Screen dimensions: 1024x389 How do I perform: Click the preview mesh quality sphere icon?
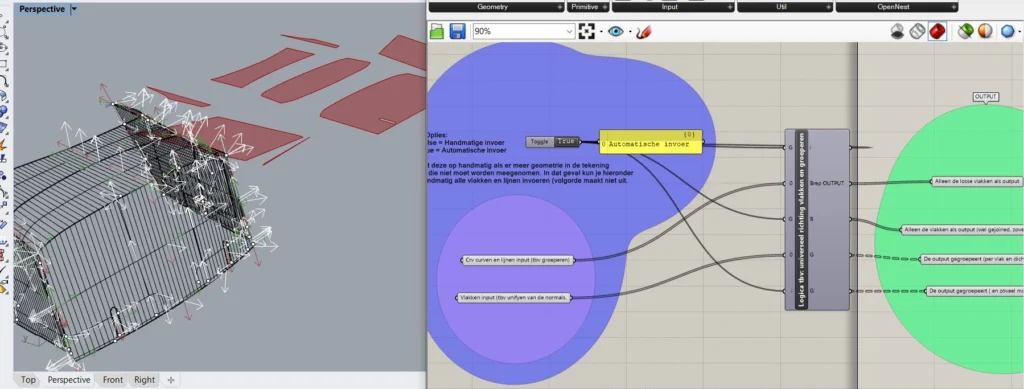[x=1008, y=31]
